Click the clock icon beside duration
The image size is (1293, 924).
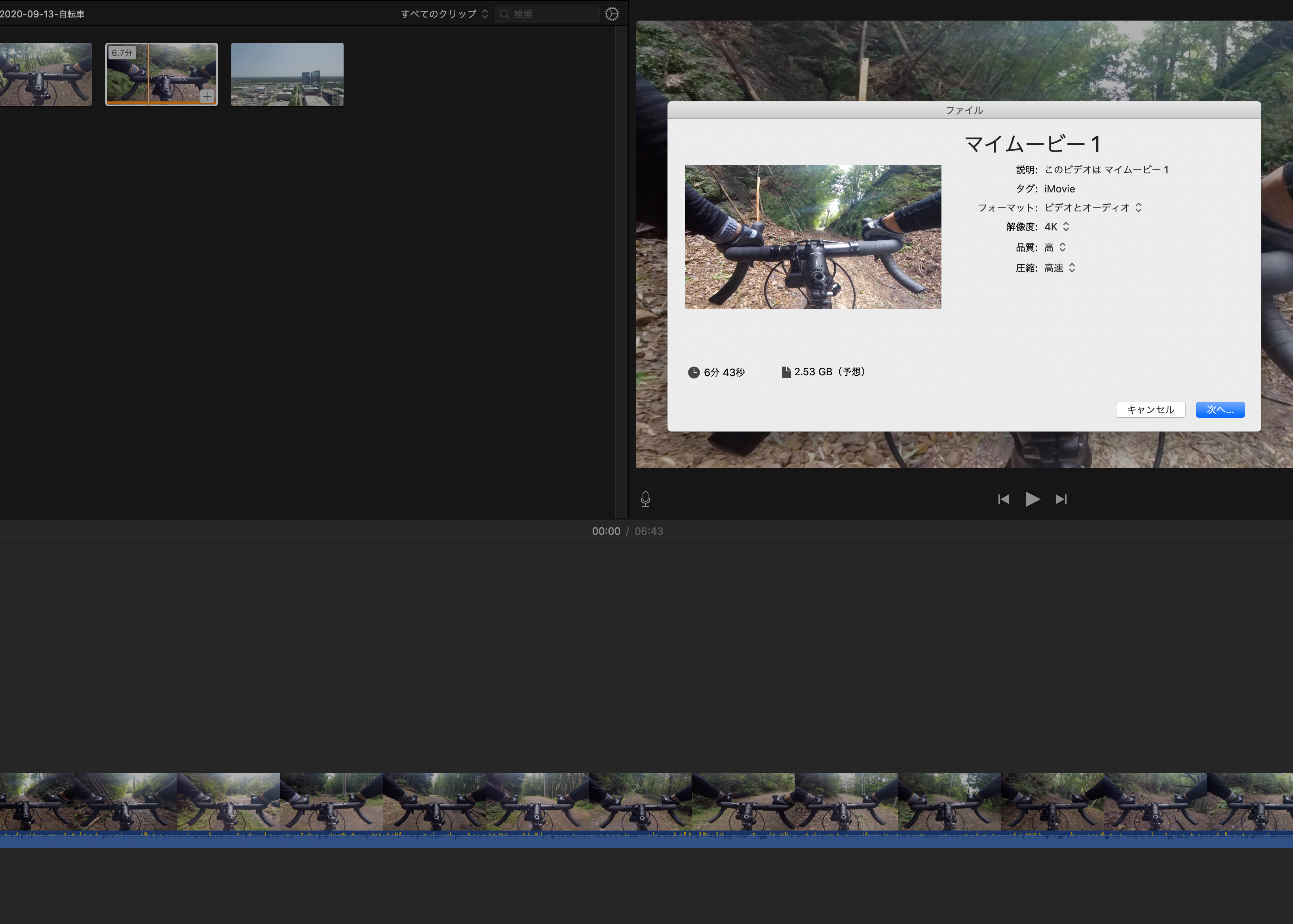pos(694,372)
